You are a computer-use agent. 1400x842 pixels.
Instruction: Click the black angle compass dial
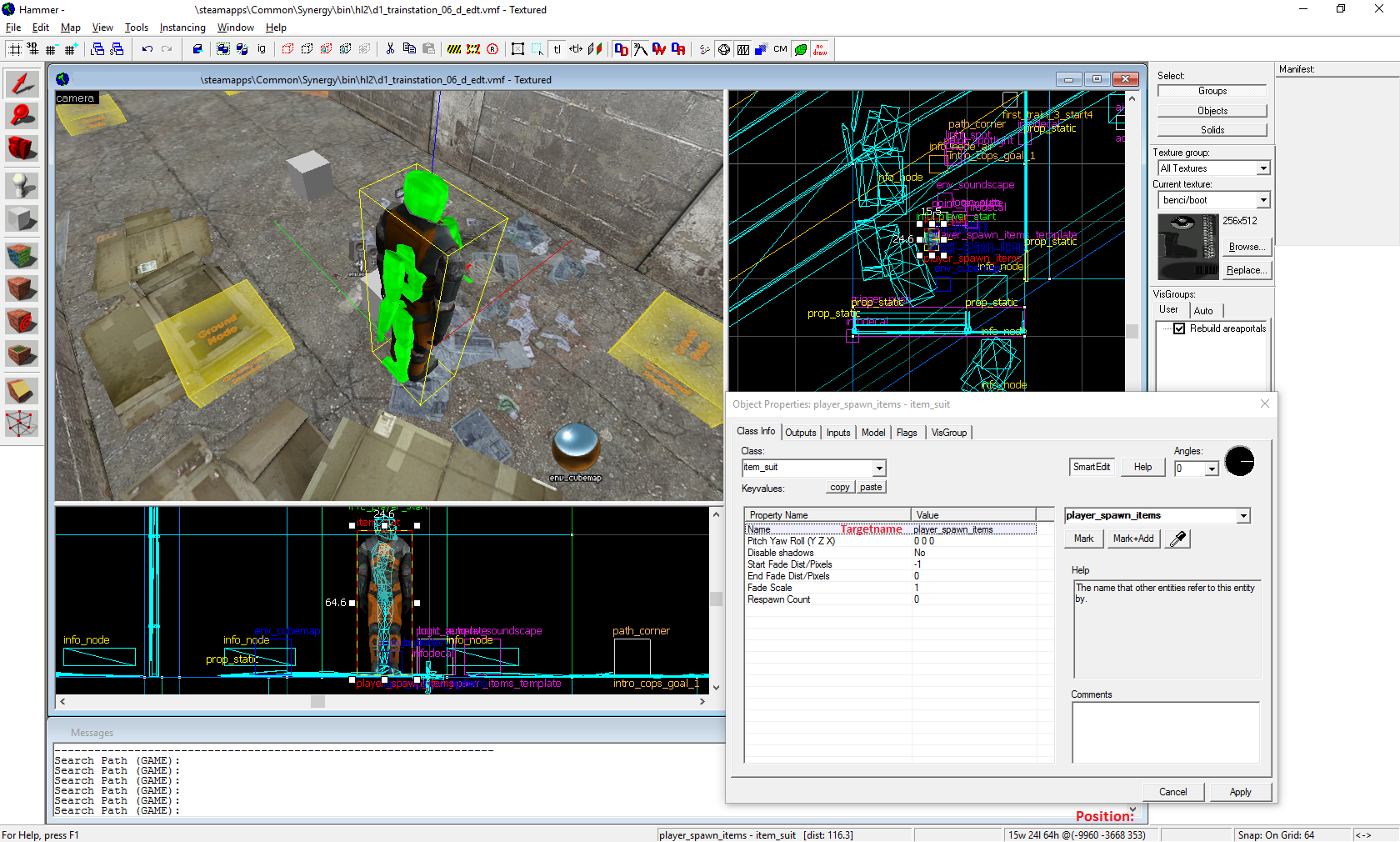click(1239, 462)
